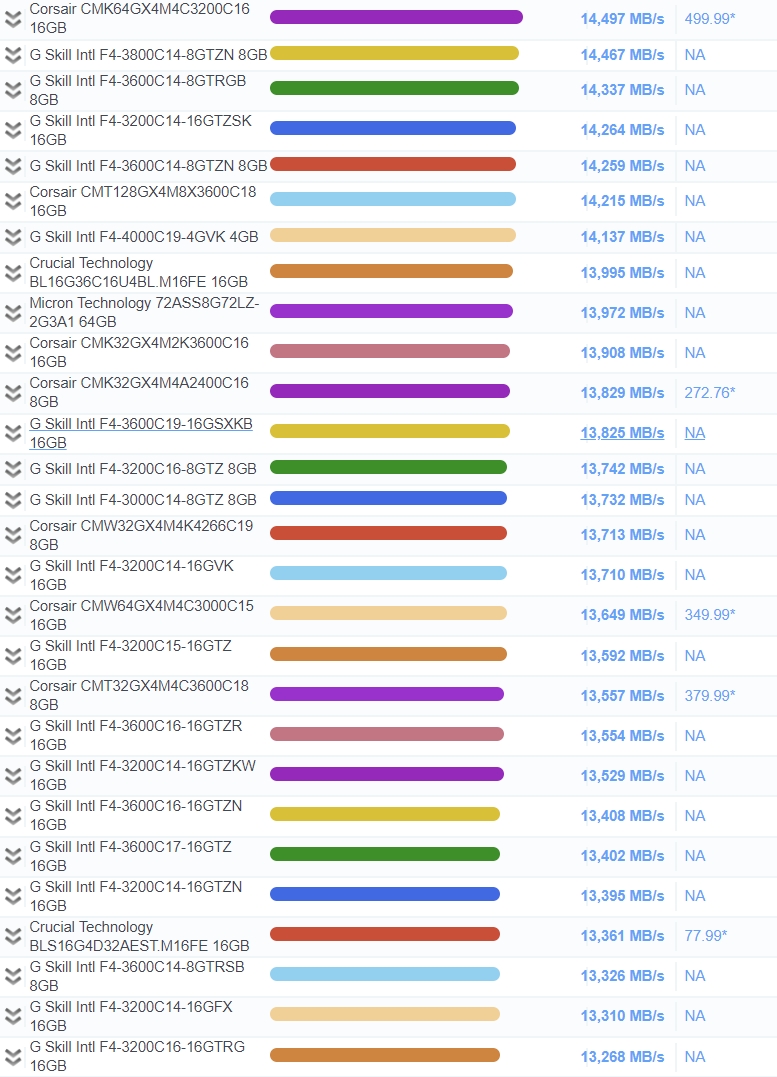777x1077 pixels.
Task: Click the 14,137 MB/s score
Action: [622, 237]
